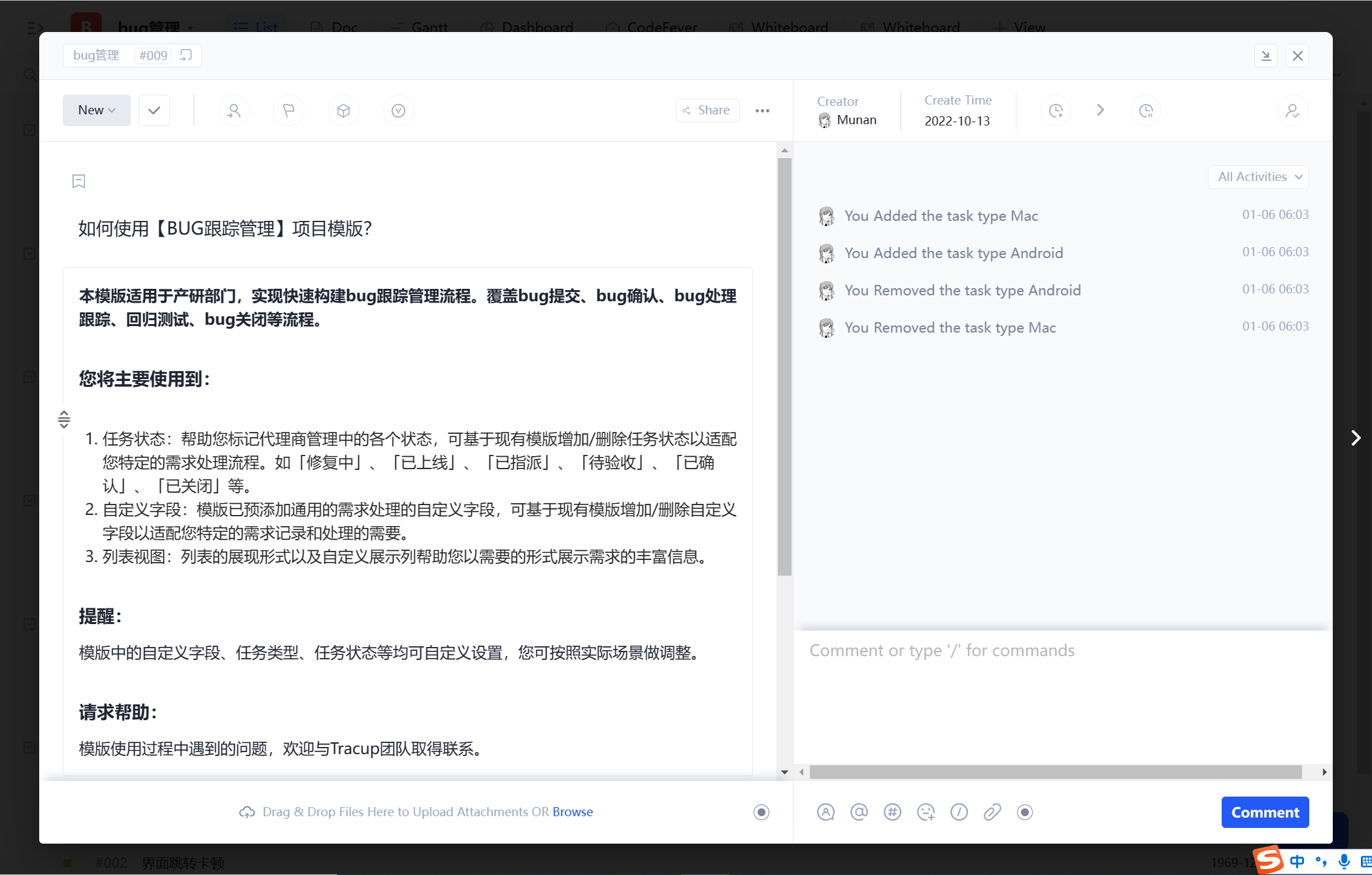The image size is (1372, 875).
Task: Open the circled chevron version dropdown
Action: pos(398,110)
